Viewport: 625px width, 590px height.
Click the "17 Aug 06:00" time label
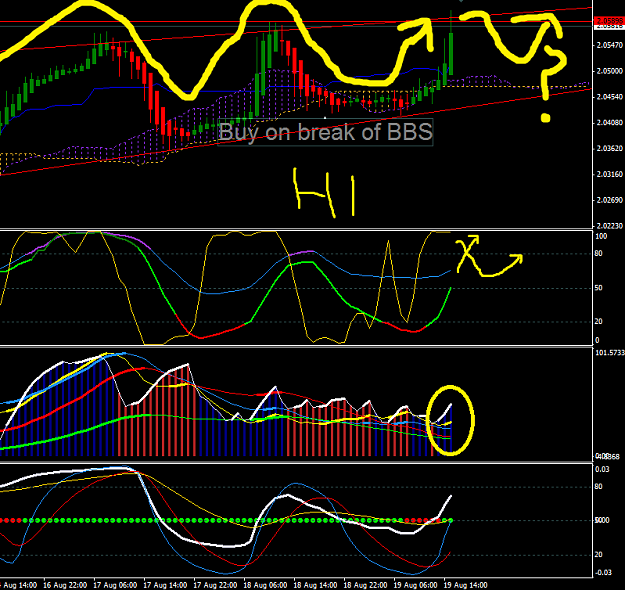click(x=115, y=585)
